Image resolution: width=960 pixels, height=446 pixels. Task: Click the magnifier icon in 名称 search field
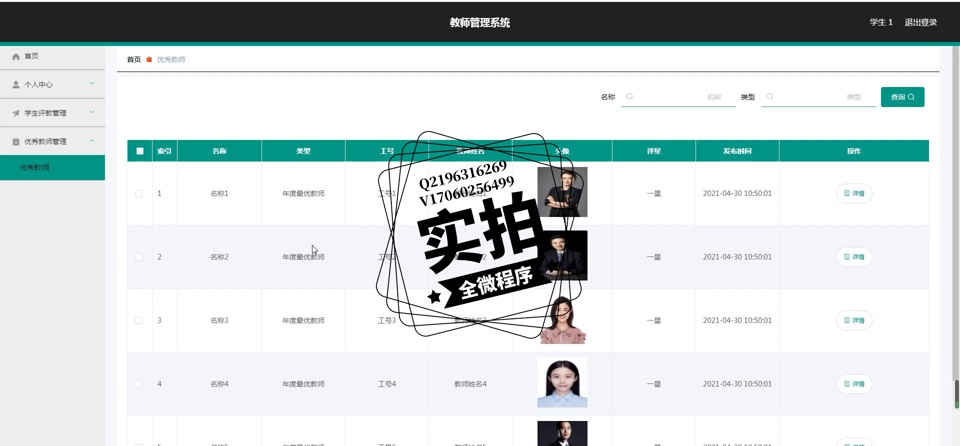pyautogui.click(x=629, y=97)
